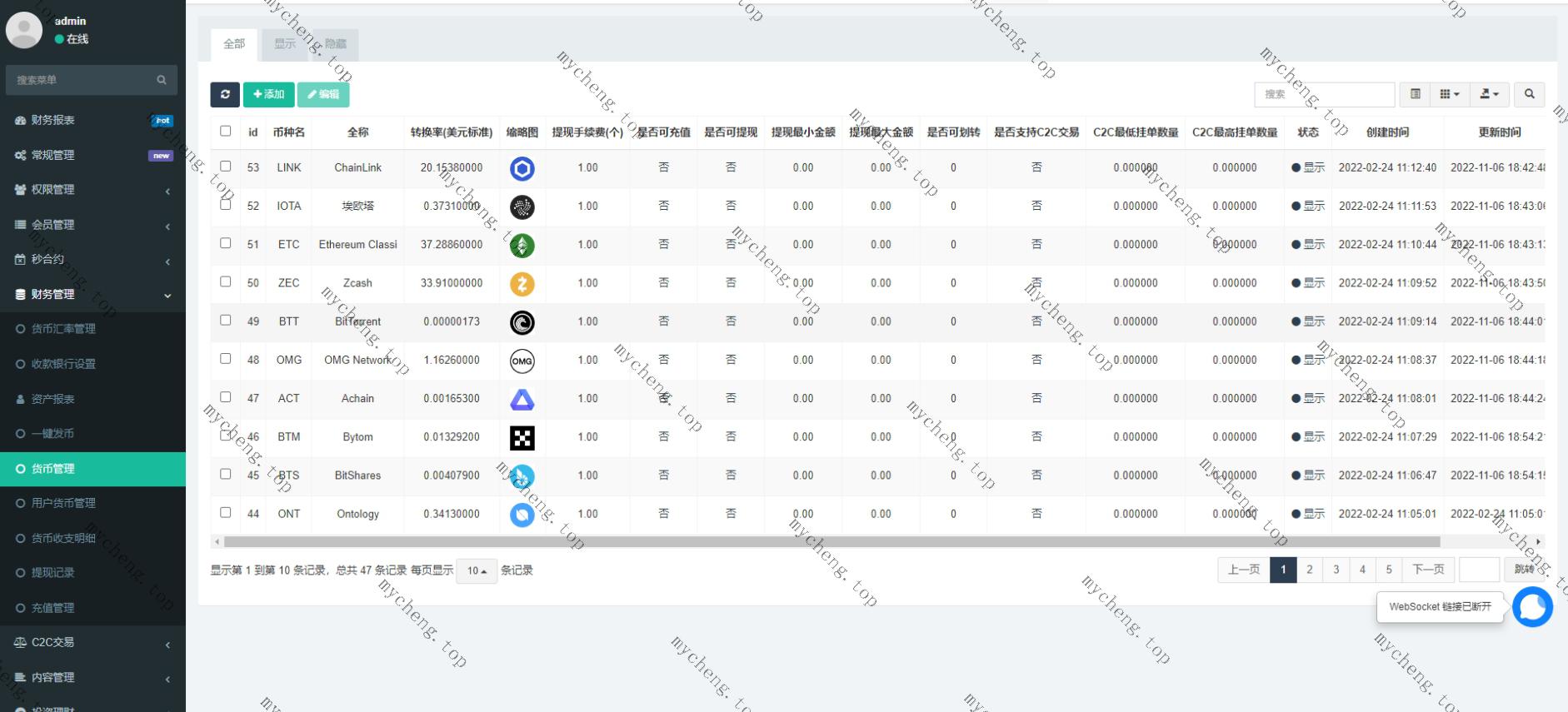1568x712 pixels.
Task: Check the OMG row checkbox
Action: pos(225,358)
